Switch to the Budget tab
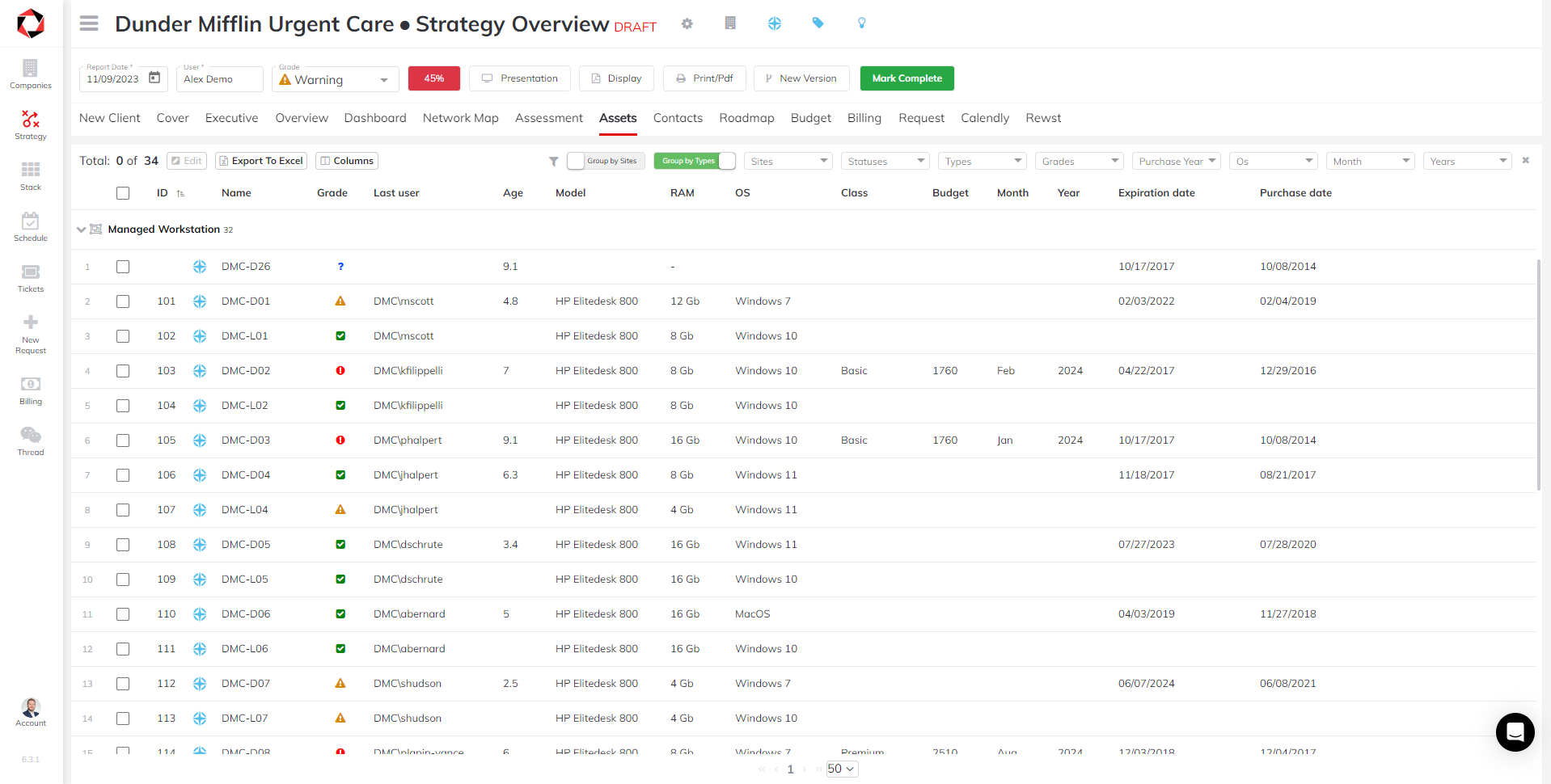This screenshot has height=784, width=1551. click(x=811, y=118)
